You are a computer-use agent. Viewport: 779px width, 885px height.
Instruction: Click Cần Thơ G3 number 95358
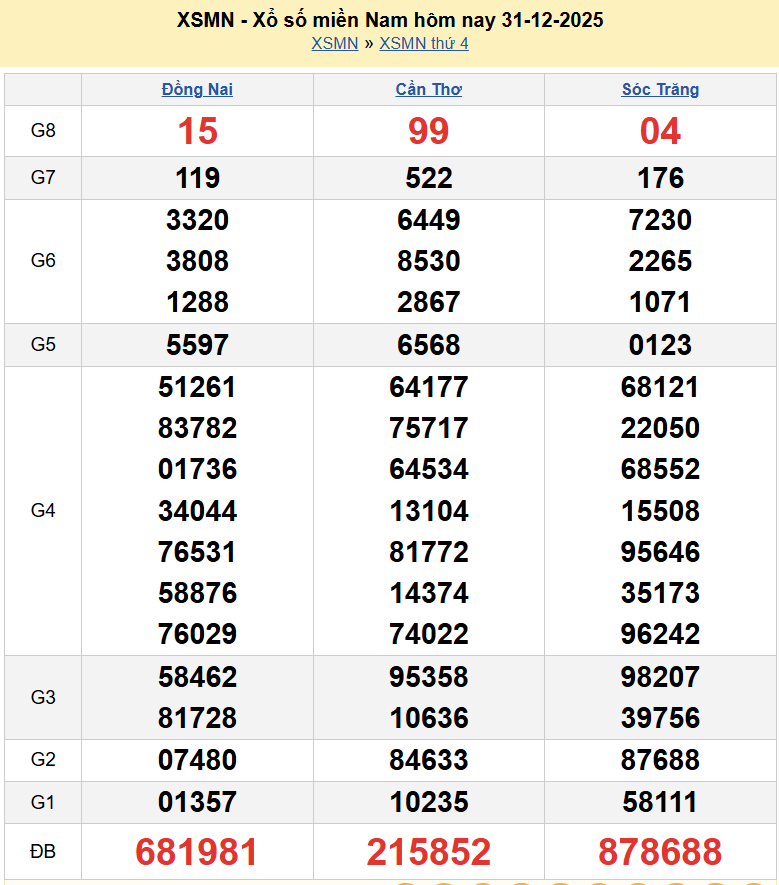click(x=428, y=677)
